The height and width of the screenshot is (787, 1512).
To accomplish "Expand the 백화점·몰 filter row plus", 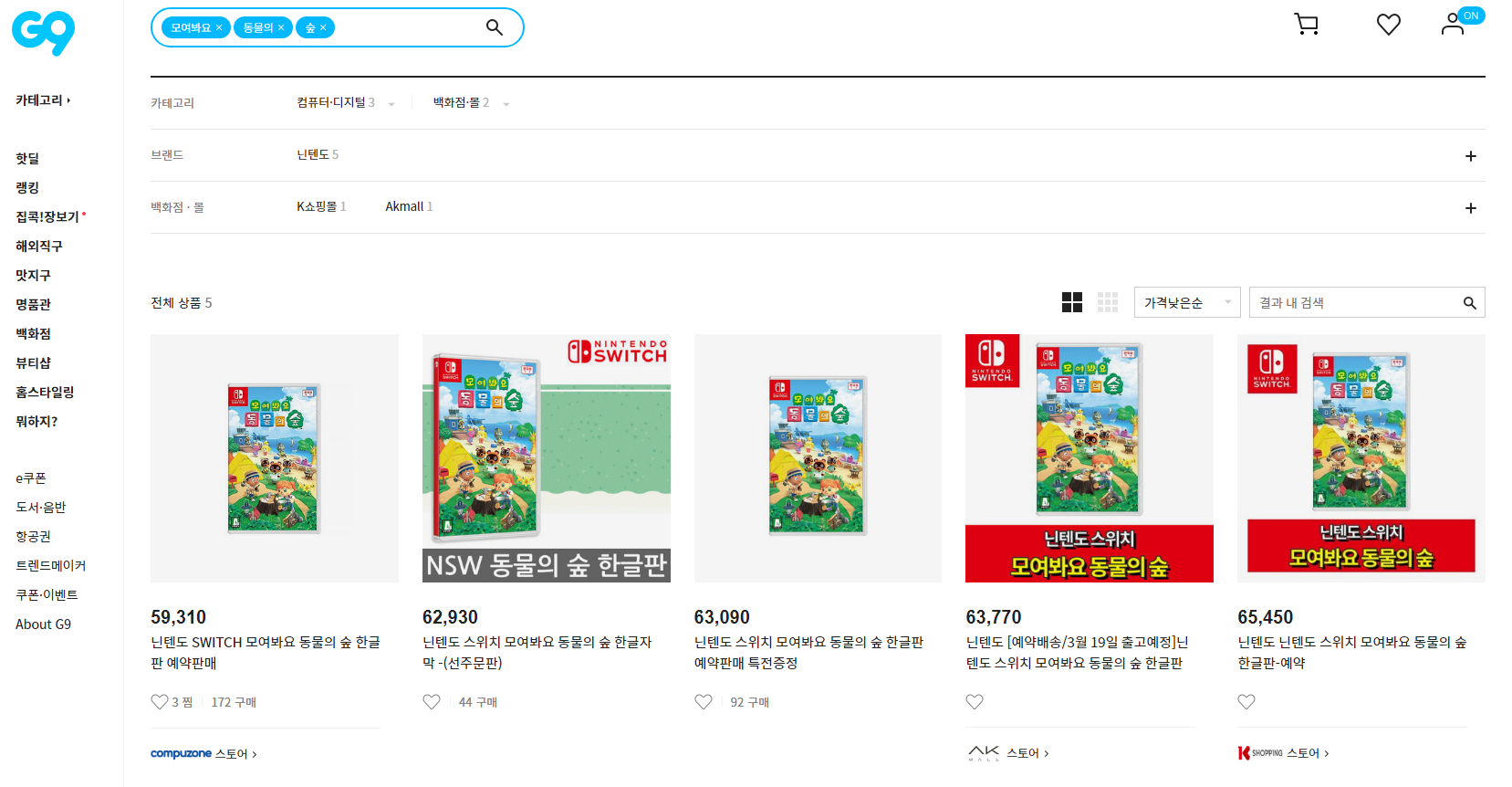I will coord(1471,208).
